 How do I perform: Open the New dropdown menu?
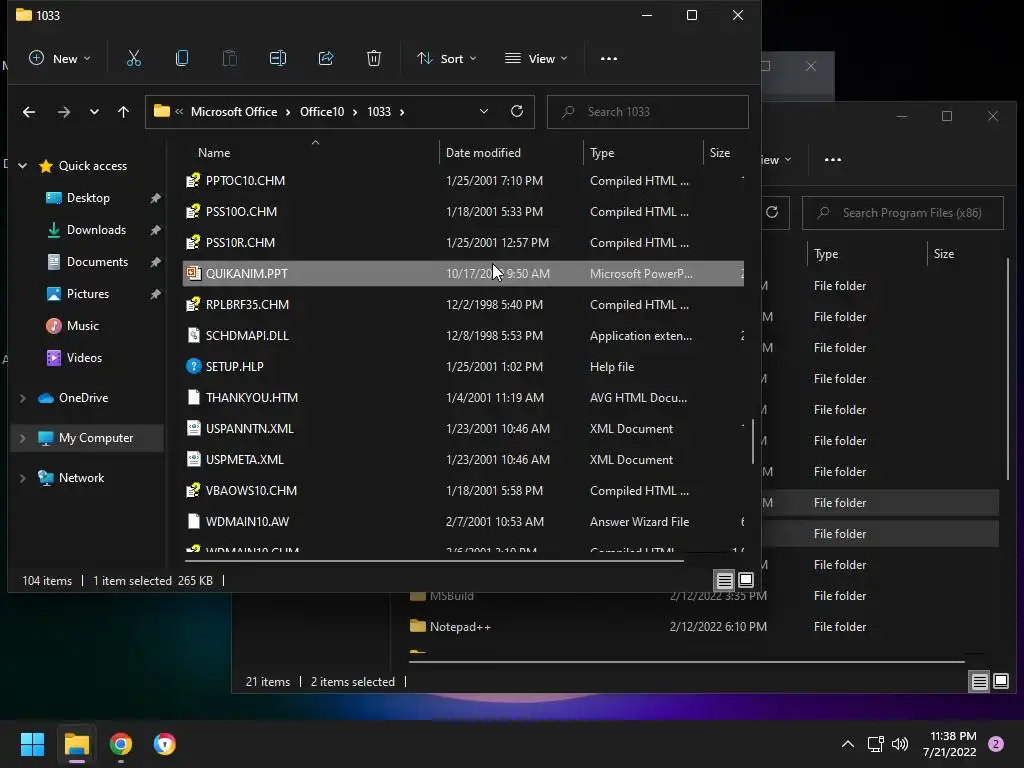click(x=59, y=59)
